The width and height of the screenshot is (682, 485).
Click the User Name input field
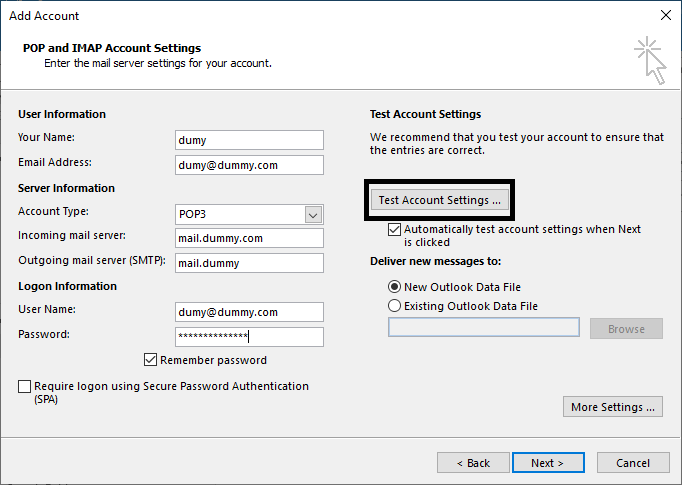pyautogui.click(x=249, y=312)
